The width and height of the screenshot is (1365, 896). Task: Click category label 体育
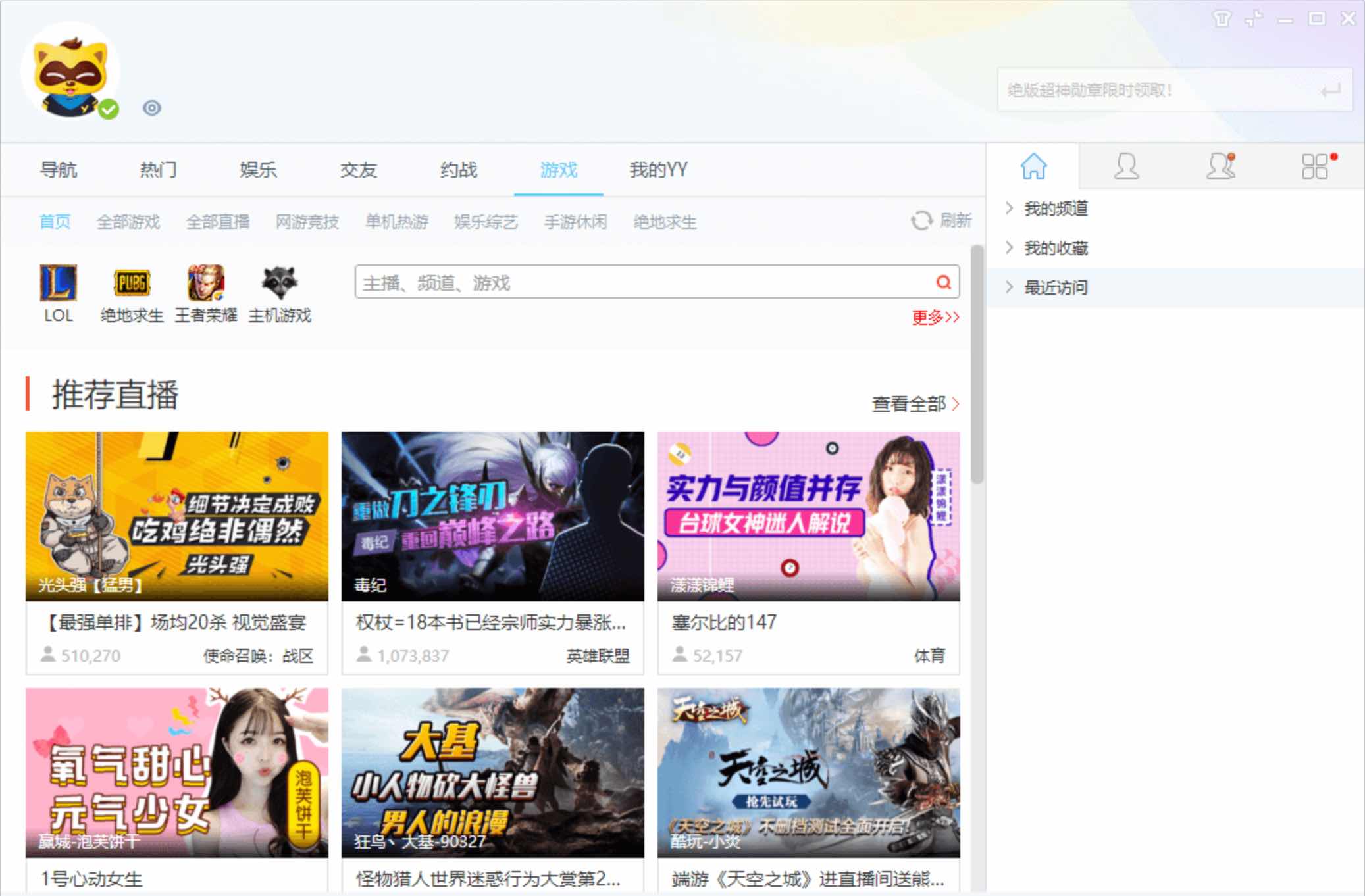[x=929, y=656]
